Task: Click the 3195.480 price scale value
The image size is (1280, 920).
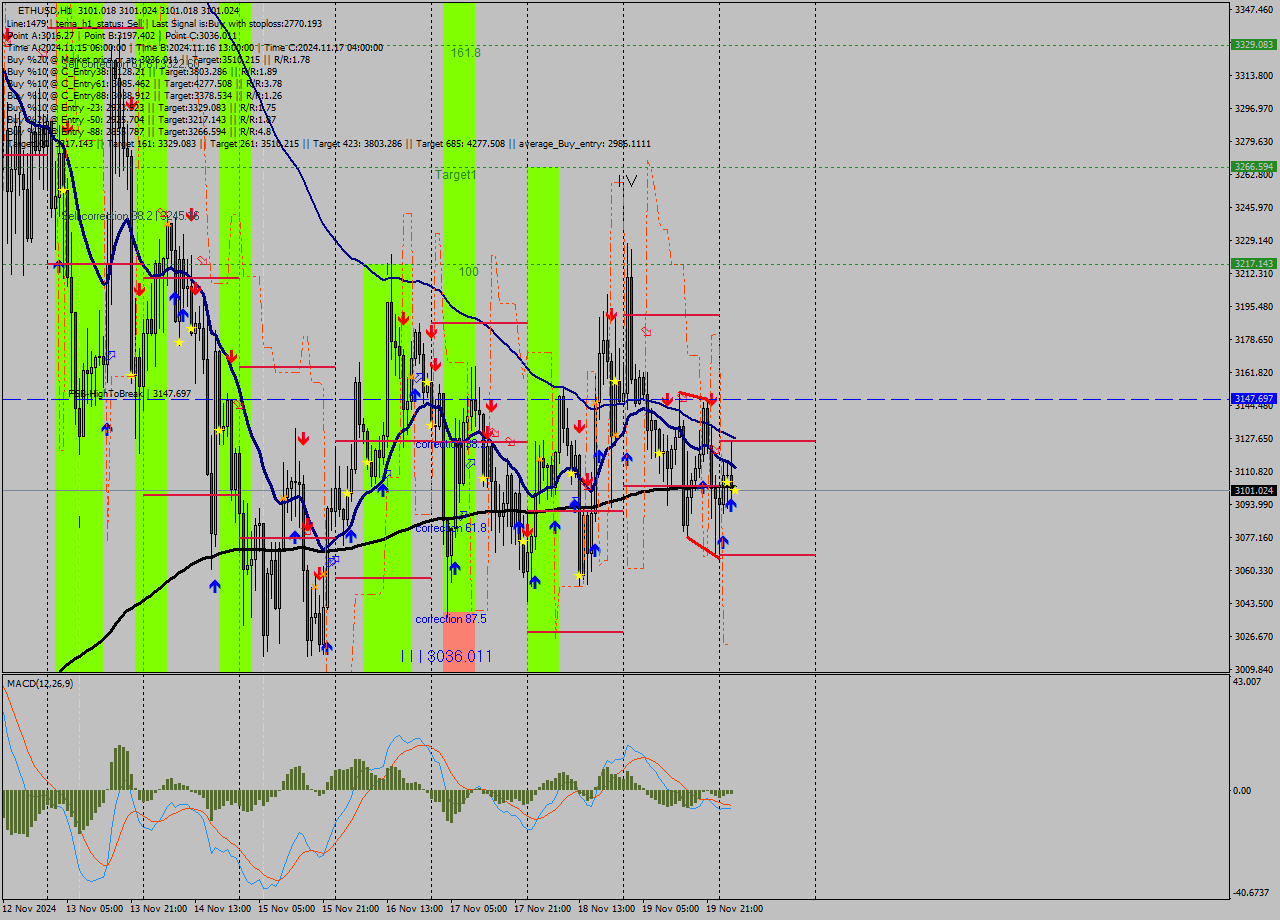Action: pyautogui.click(x=1253, y=306)
